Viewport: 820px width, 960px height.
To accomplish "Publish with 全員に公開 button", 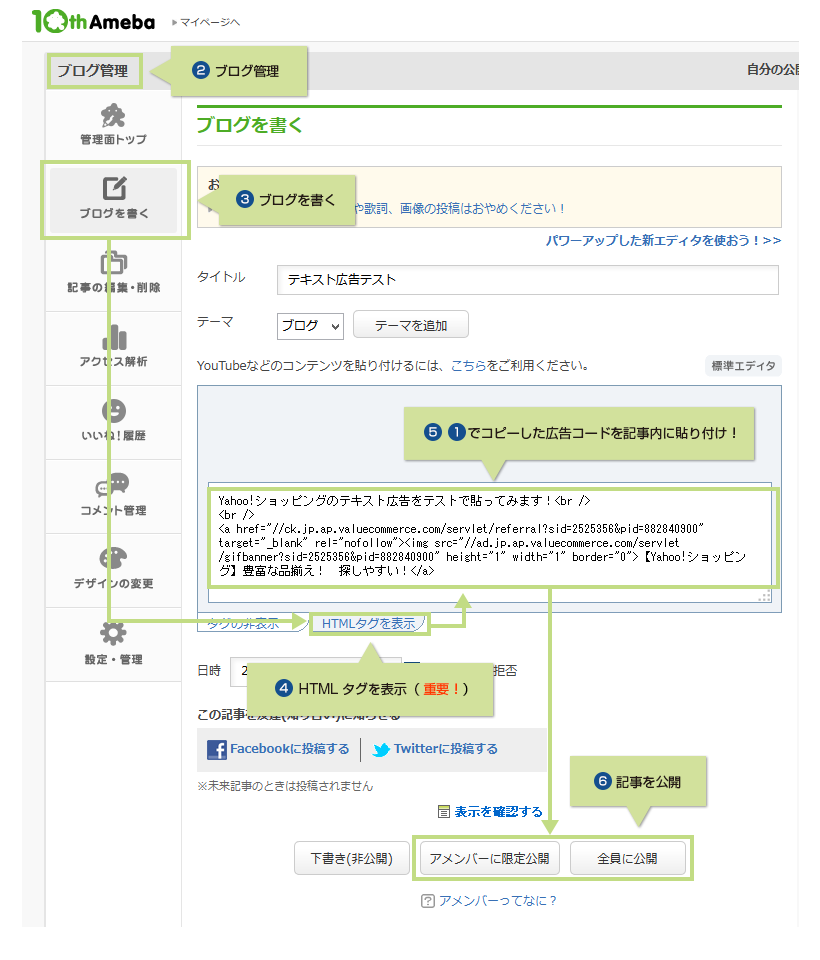I will [627, 858].
